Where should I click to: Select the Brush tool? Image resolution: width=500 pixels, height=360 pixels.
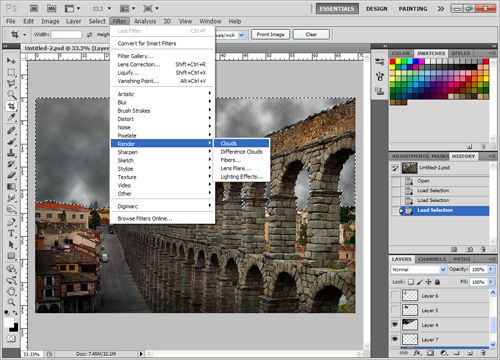coord(11,142)
